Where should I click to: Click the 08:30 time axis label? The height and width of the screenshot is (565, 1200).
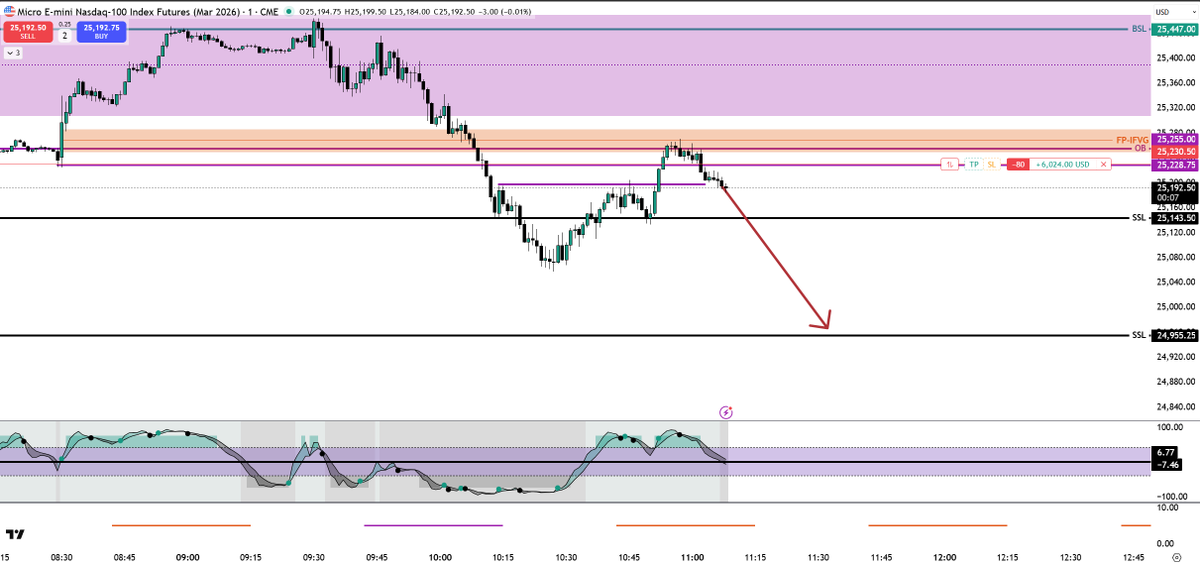(61, 558)
